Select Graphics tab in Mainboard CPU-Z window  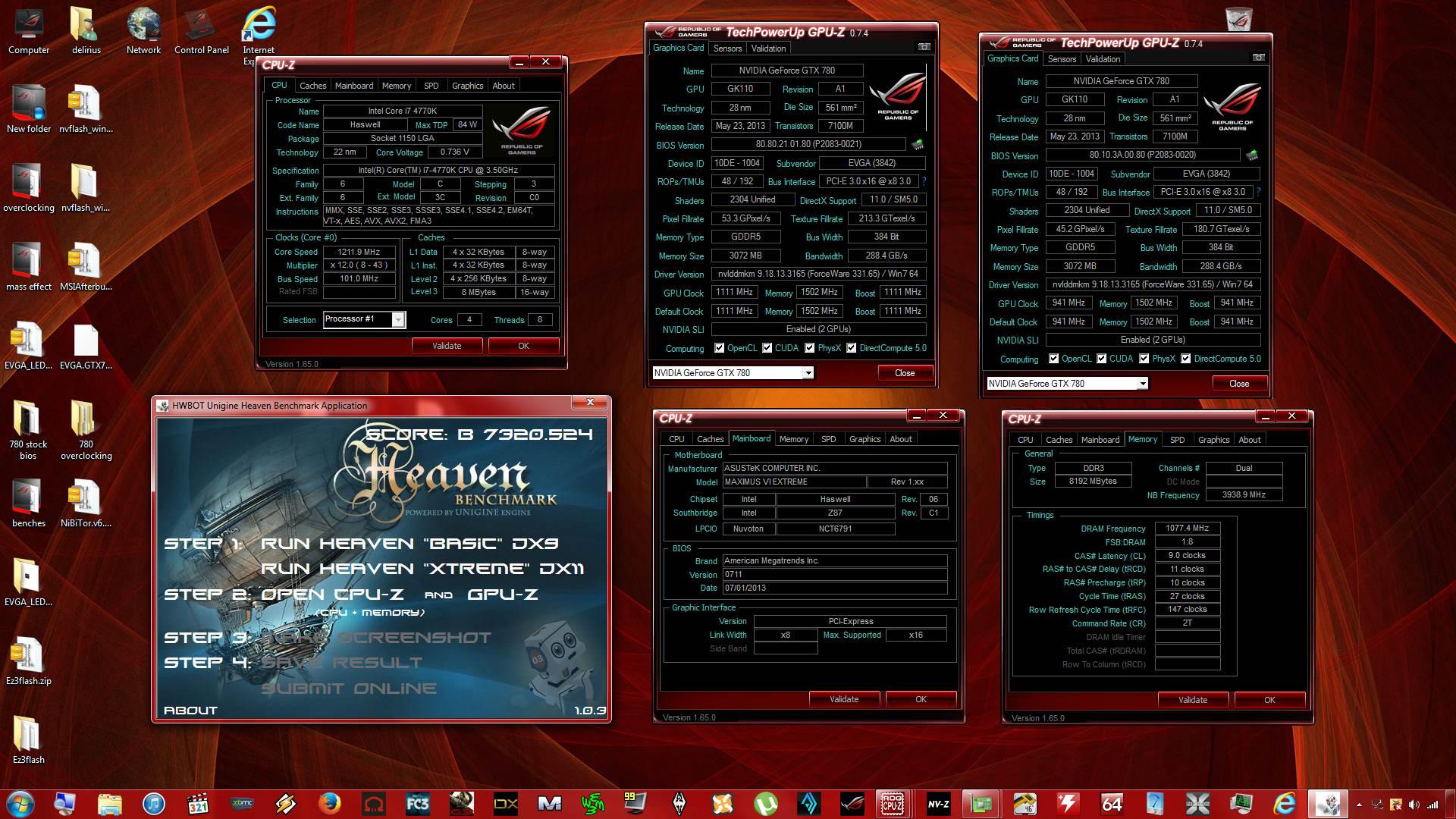[x=864, y=439]
